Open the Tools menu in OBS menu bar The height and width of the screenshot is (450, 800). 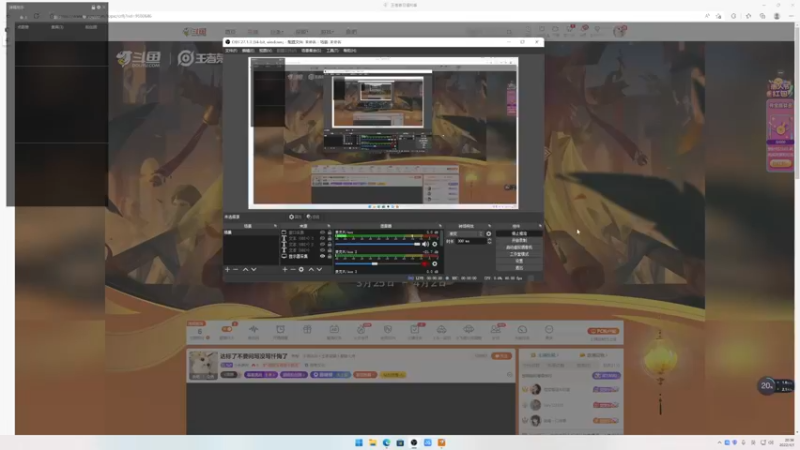pos(332,51)
